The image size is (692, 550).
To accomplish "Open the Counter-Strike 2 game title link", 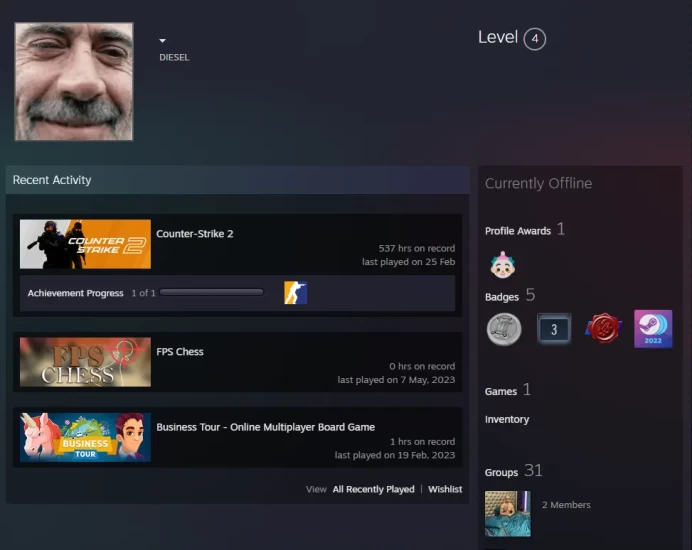I will (195, 234).
